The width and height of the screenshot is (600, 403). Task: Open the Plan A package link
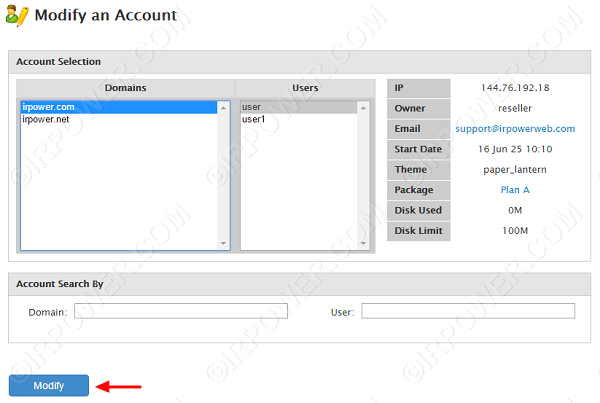(515, 189)
